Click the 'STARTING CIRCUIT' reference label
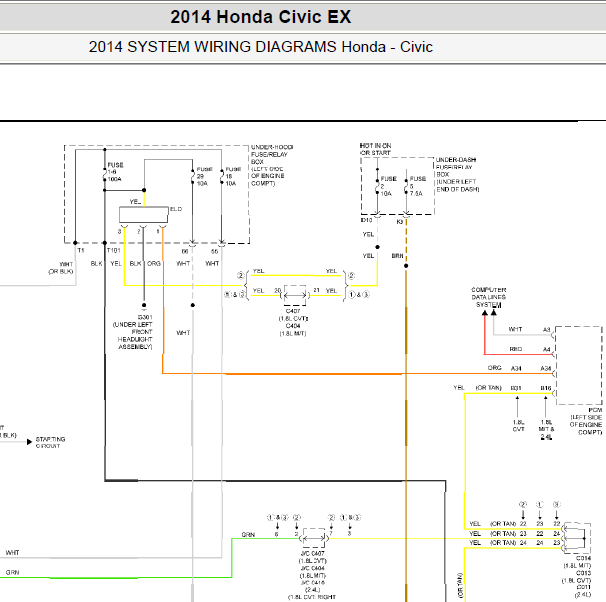The width and height of the screenshot is (606, 602). tap(50, 442)
